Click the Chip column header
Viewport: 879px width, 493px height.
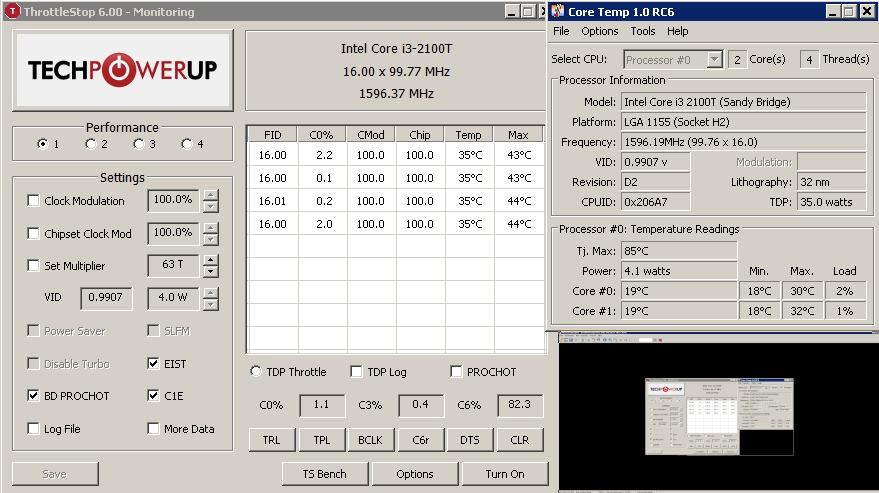(420, 135)
